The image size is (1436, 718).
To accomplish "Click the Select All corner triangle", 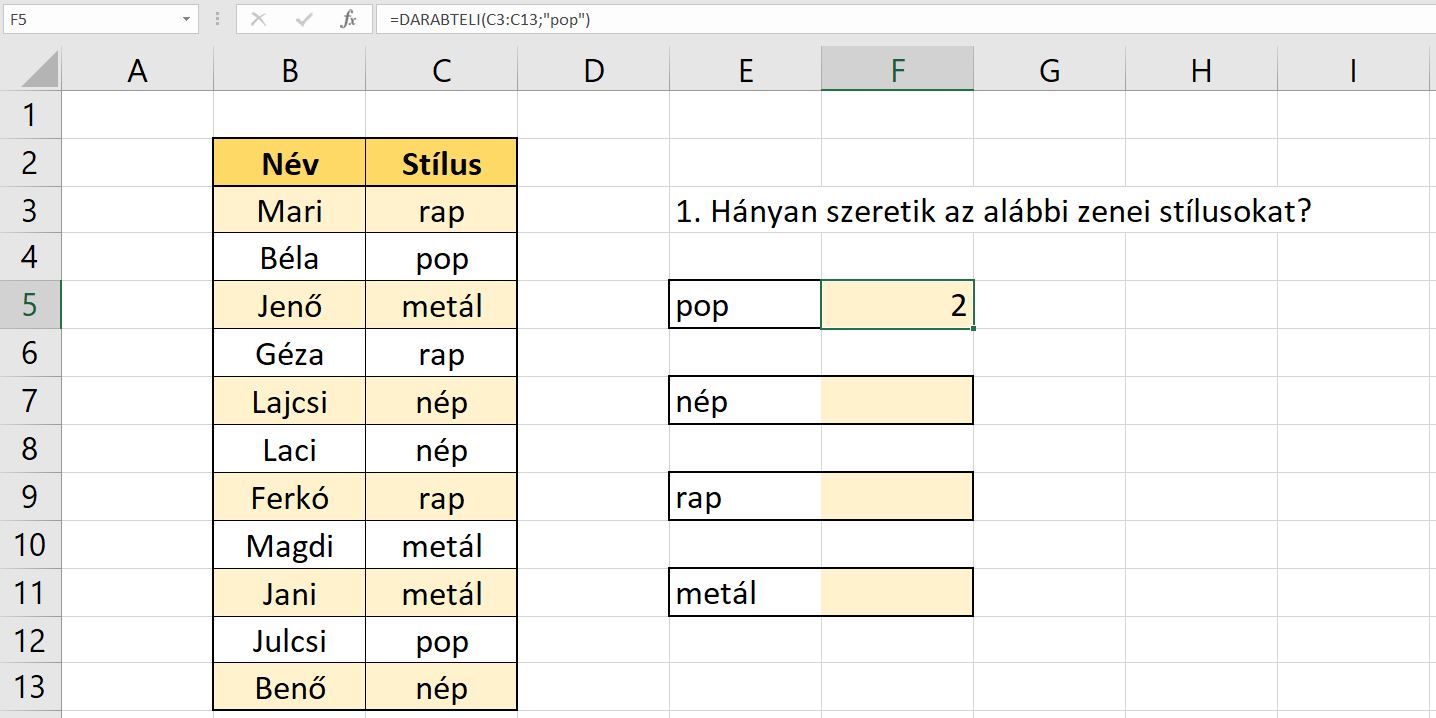I will pos(40,70).
